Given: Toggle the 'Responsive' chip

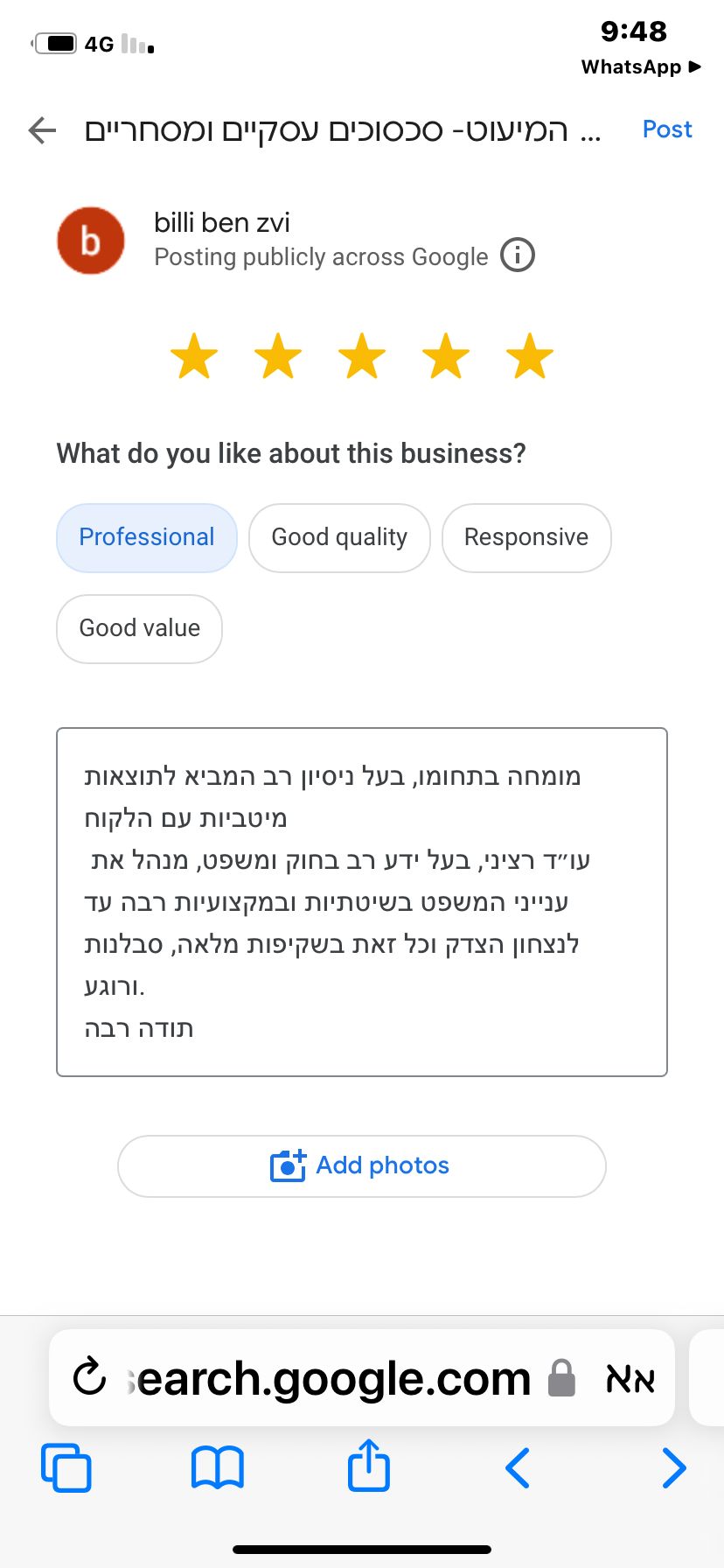Looking at the screenshot, I should [526, 537].
